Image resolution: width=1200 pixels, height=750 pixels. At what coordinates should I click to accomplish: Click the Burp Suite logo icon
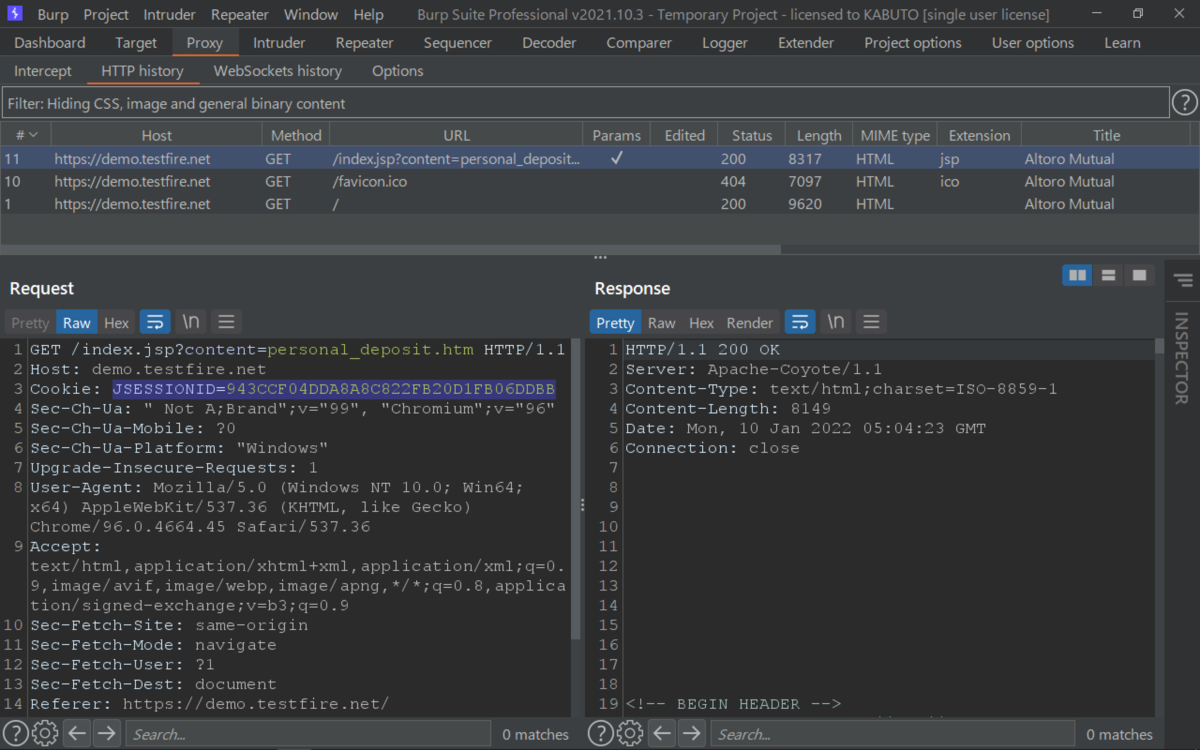click(17, 15)
